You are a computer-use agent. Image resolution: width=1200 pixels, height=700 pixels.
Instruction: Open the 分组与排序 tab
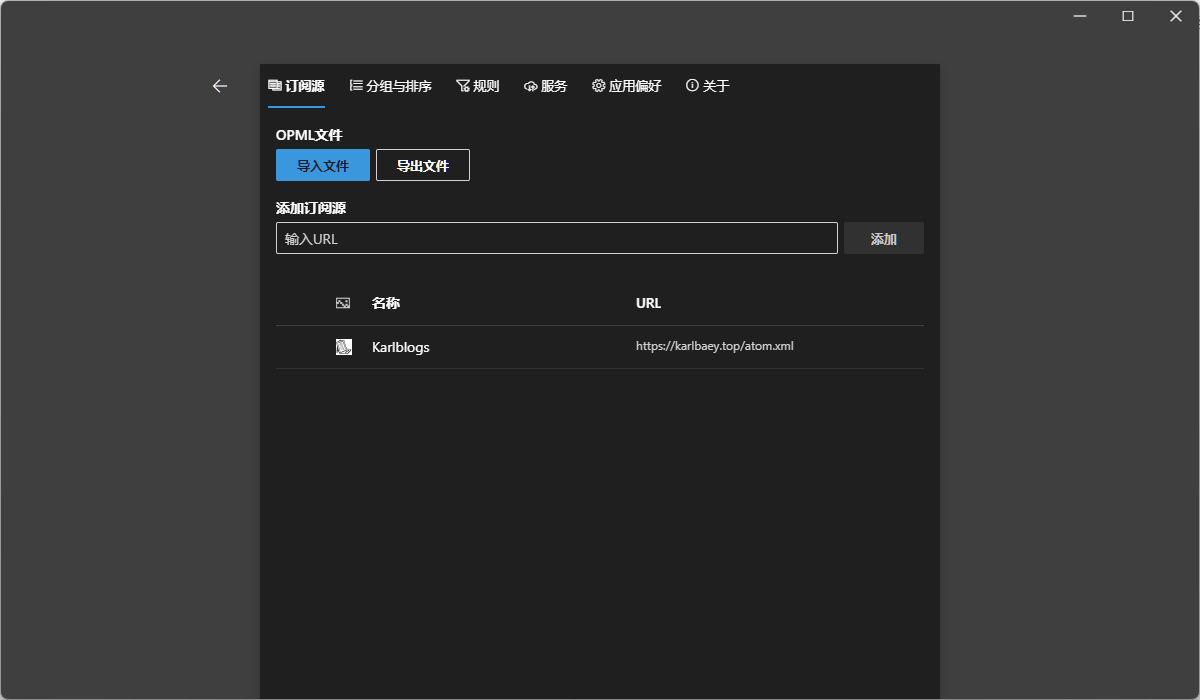pyautogui.click(x=390, y=86)
